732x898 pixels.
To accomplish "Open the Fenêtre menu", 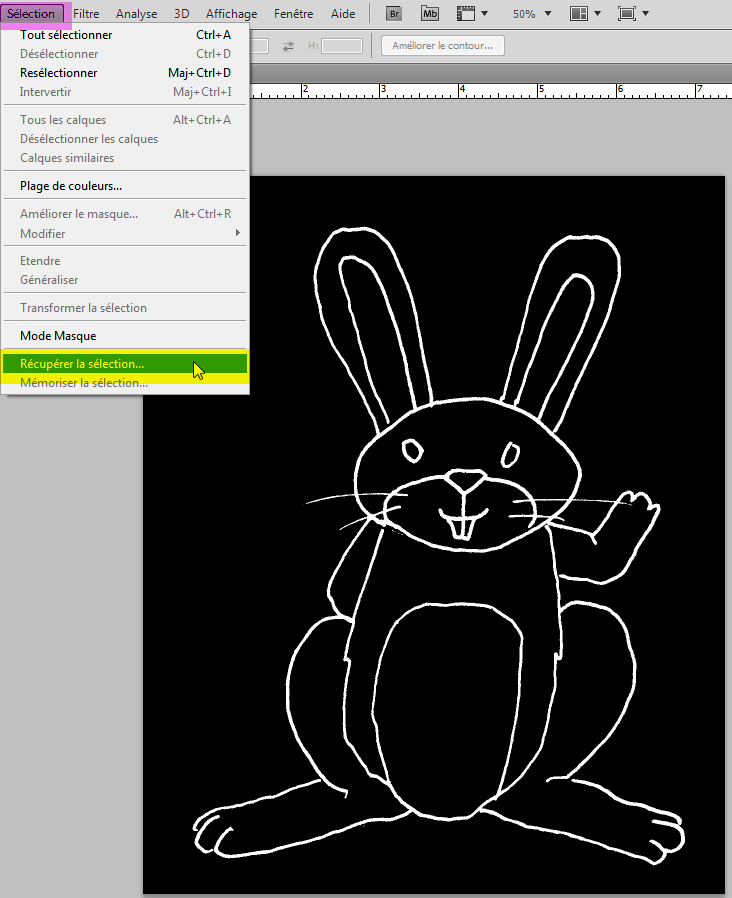I will click(294, 14).
